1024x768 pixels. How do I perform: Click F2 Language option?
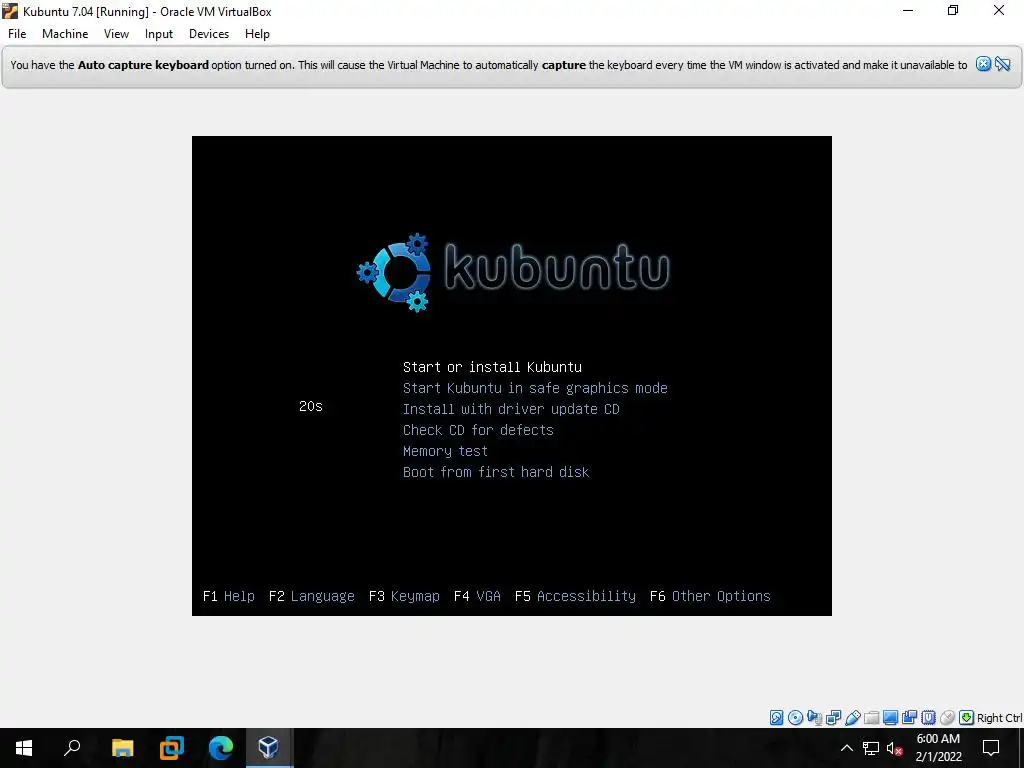312,596
